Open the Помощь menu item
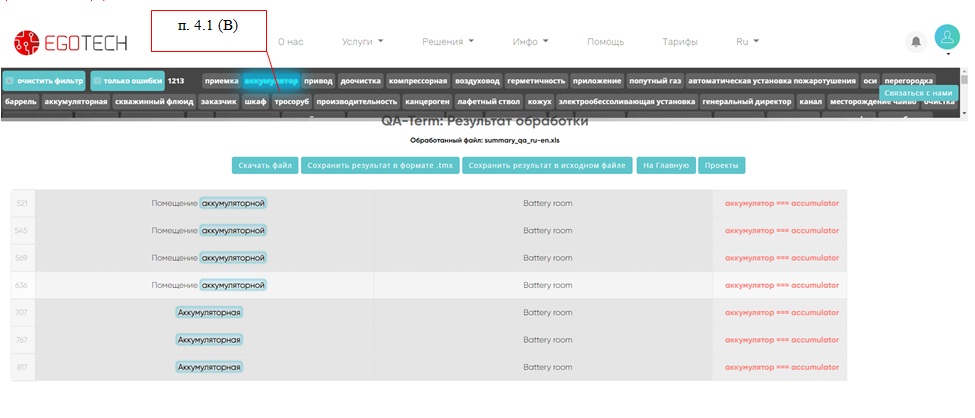Viewport: 975px width, 418px height. (x=605, y=42)
